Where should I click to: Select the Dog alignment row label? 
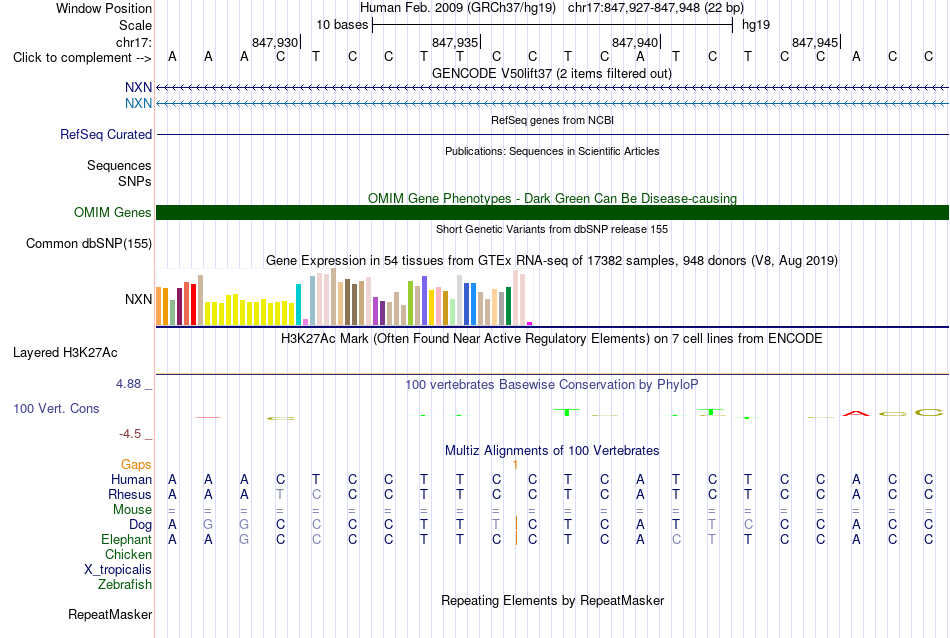click(x=140, y=525)
